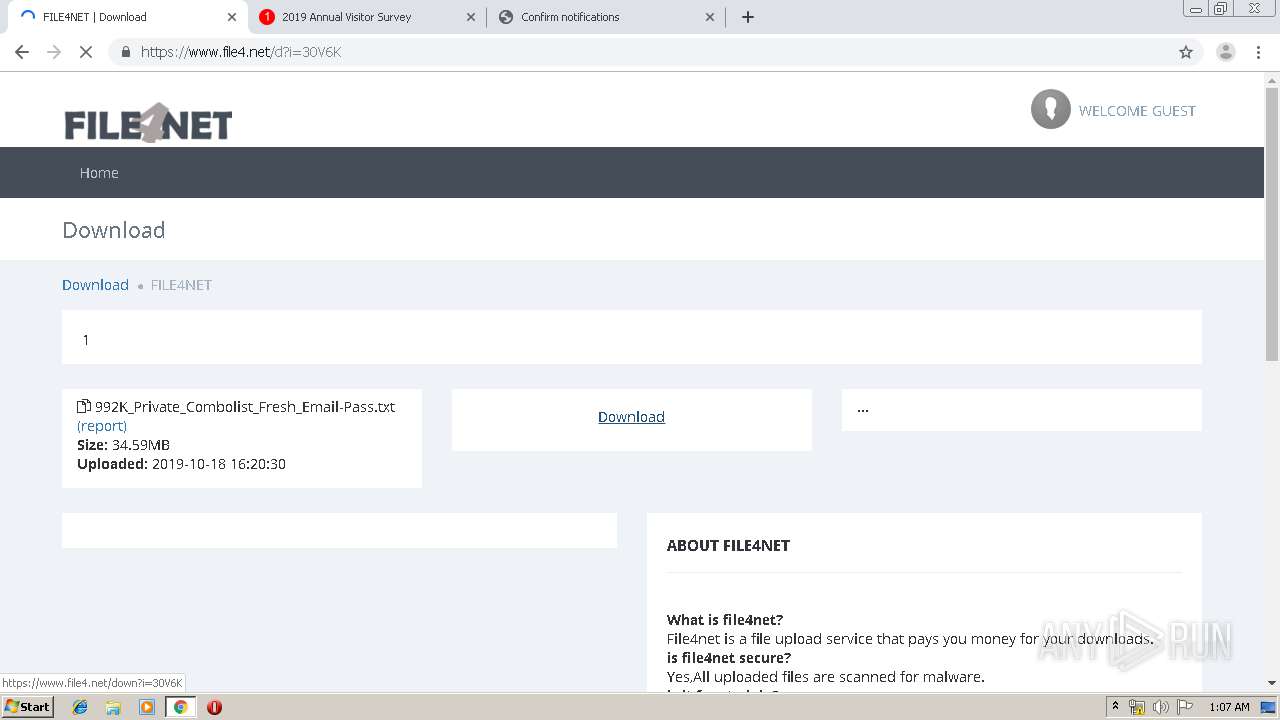1280x720 pixels.
Task: Click the guest user avatar icon
Action: pos(1051,109)
